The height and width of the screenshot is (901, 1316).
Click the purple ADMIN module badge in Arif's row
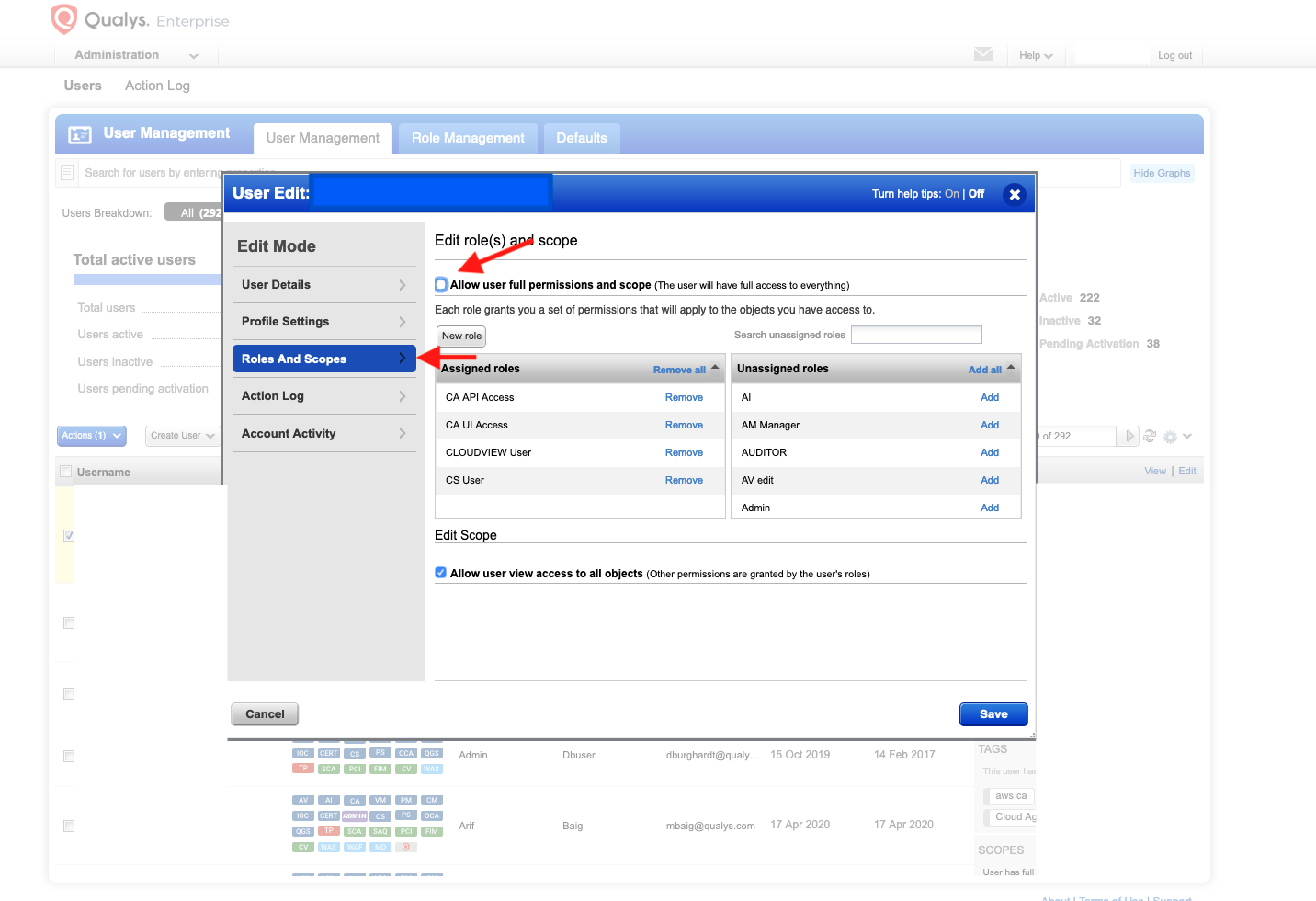tap(353, 815)
